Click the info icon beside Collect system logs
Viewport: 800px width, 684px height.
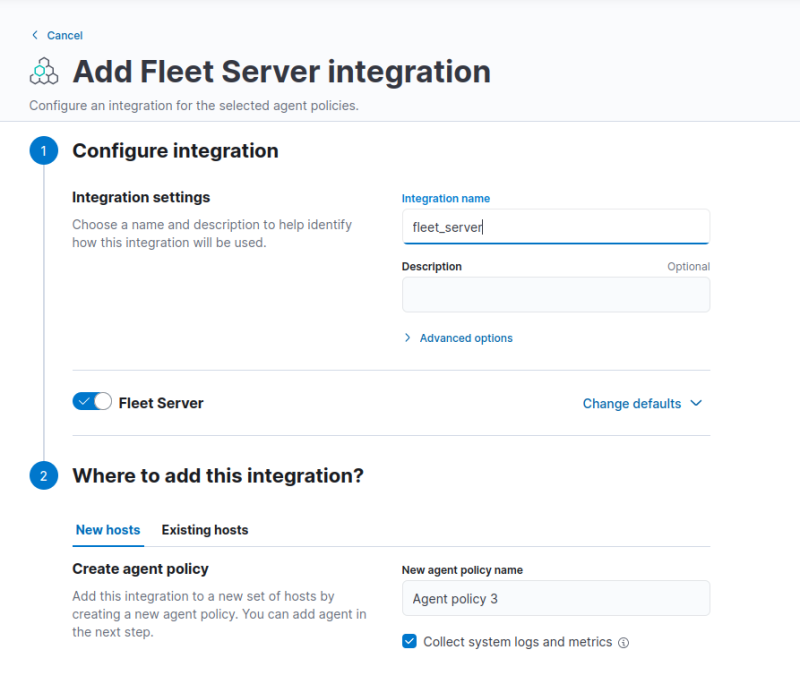point(624,643)
